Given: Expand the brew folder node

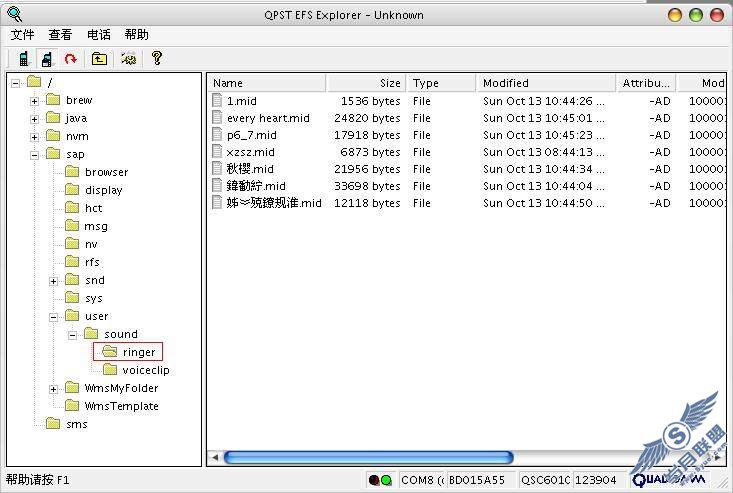Looking at the screenshot, I should (34, 101).
